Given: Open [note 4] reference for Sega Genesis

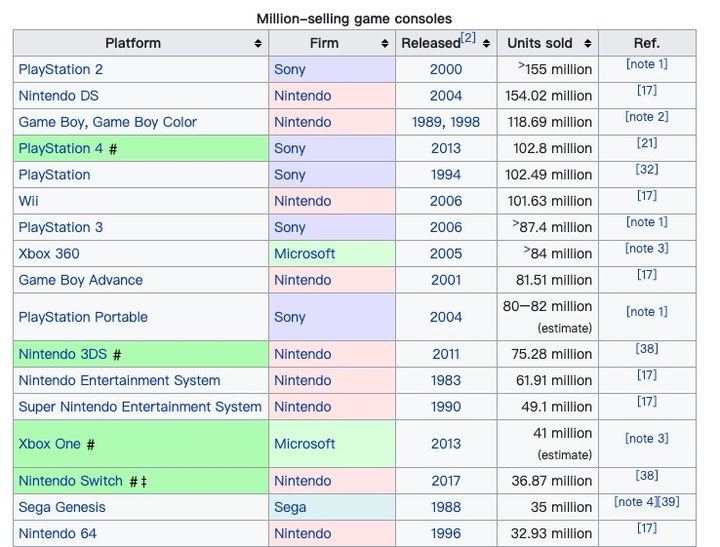Looking at the screenshot, I should pos(635,502).
